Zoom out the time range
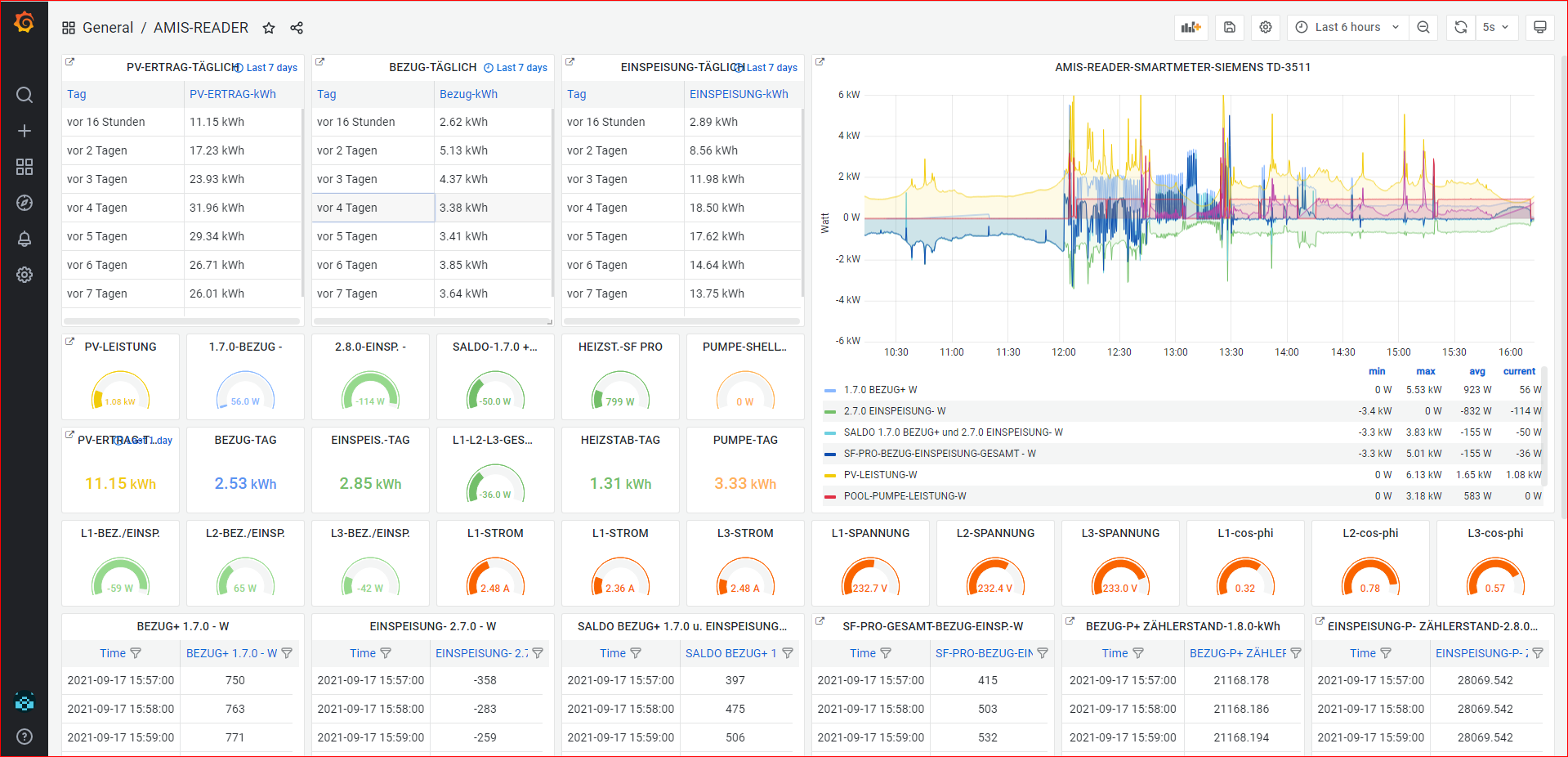 point(1423,27)
